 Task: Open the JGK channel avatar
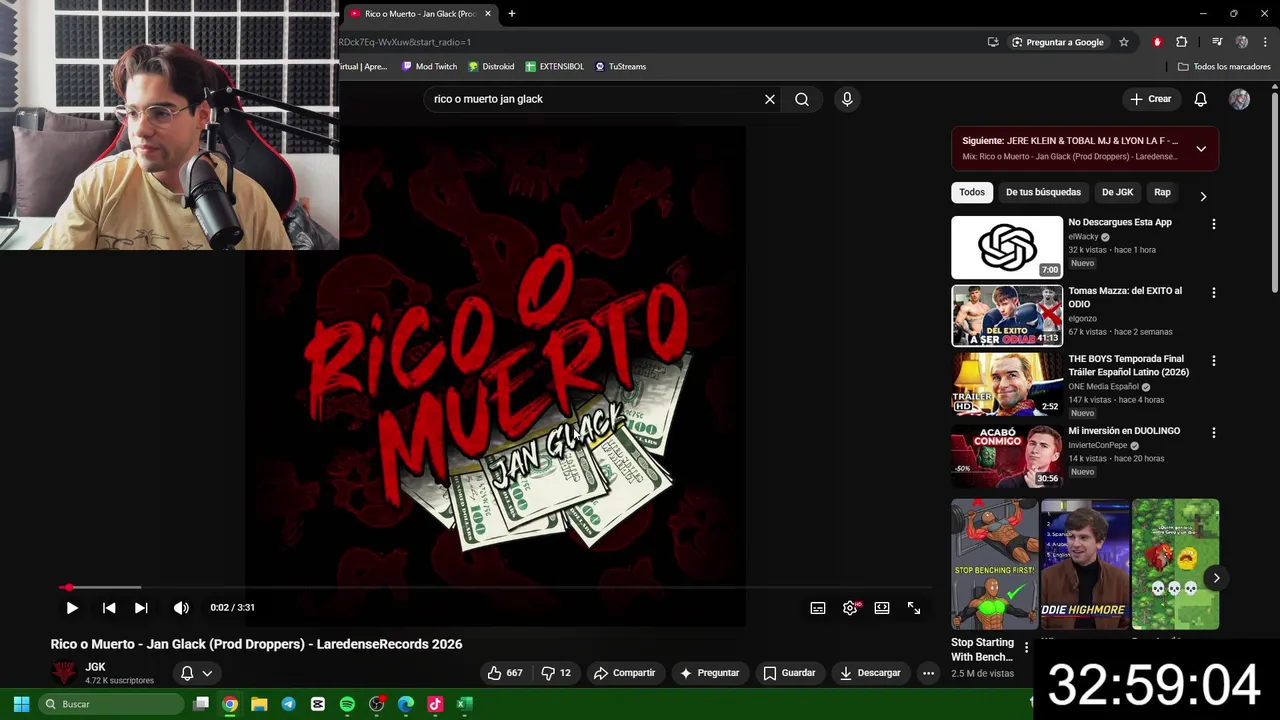click(64, 673)
